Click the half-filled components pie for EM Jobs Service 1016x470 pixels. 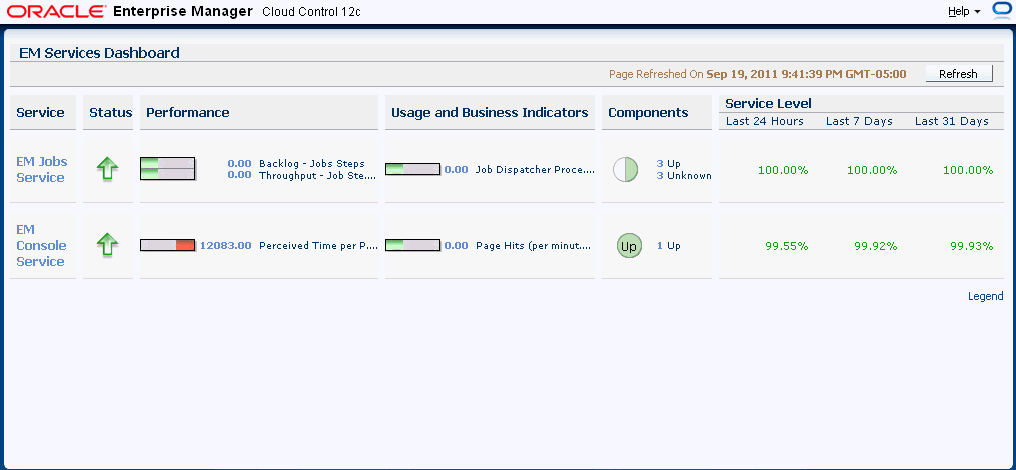click(626, 170)
